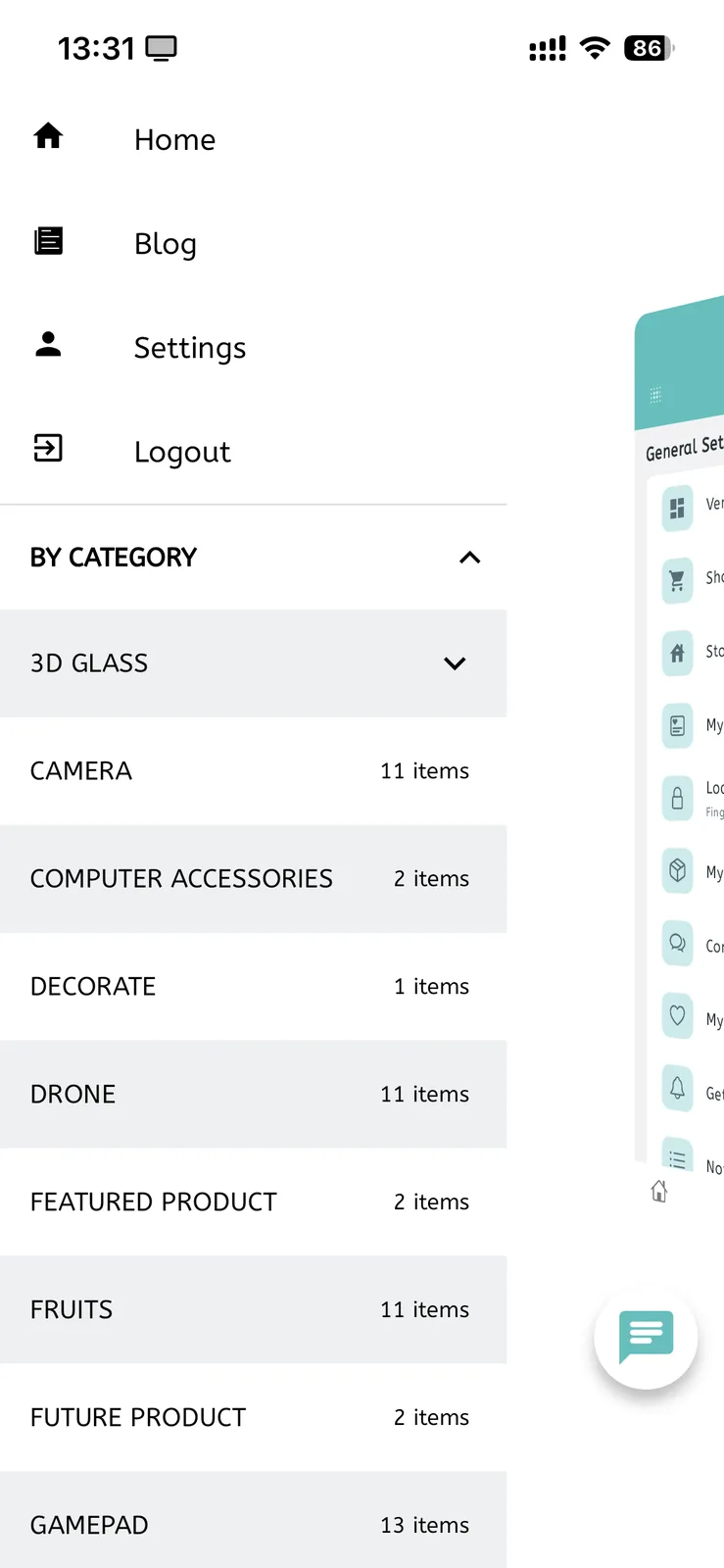Viewport: 724px width, 1568px height.
Task: Tap the '13 items' count beside GAMEPAD
Action: tap(424, 1526)
